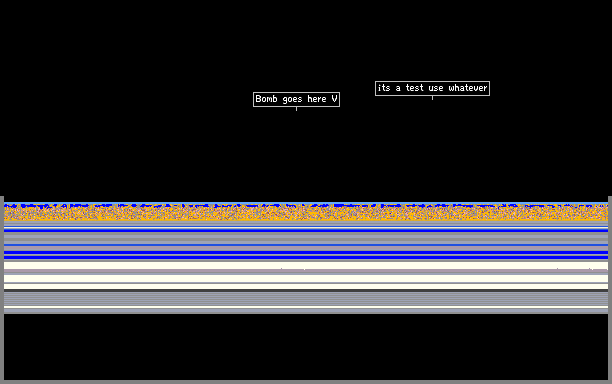Image resolution: width=612 pixels, height=384 pixels.
Task: Click the speckled orange sand layer
Action: (x=306, y=213)
